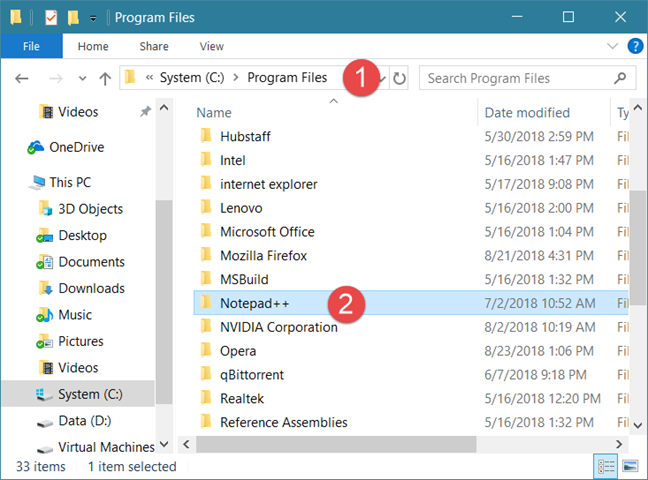Click the New Folder icon in title bar

(x=73, y=17)
